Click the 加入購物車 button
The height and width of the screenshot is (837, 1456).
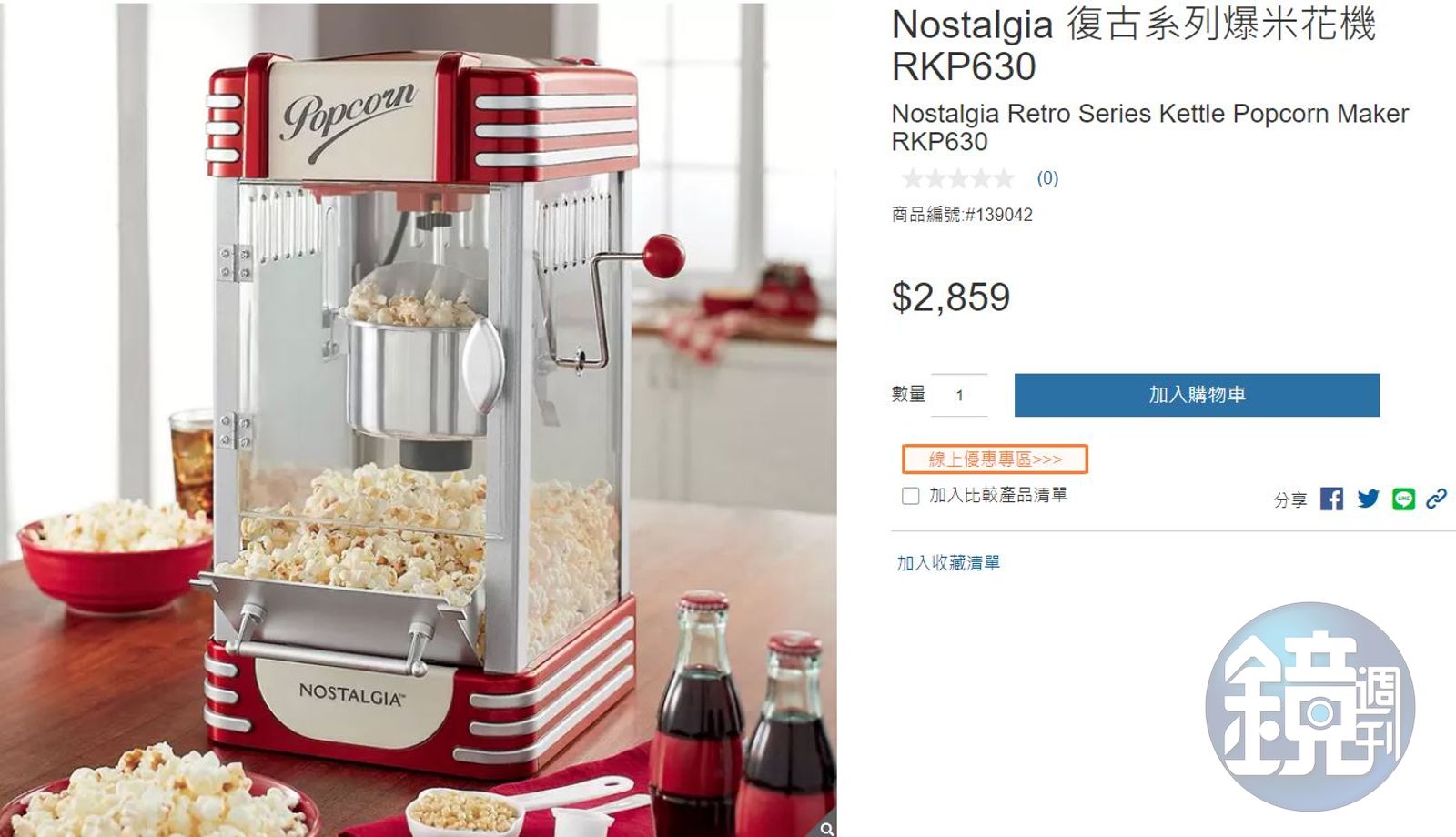(x=1197, y=395)
